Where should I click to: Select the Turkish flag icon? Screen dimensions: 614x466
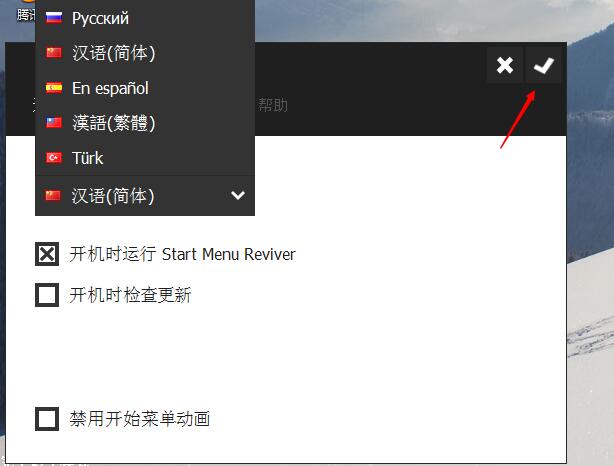click(x=54, y=158)
